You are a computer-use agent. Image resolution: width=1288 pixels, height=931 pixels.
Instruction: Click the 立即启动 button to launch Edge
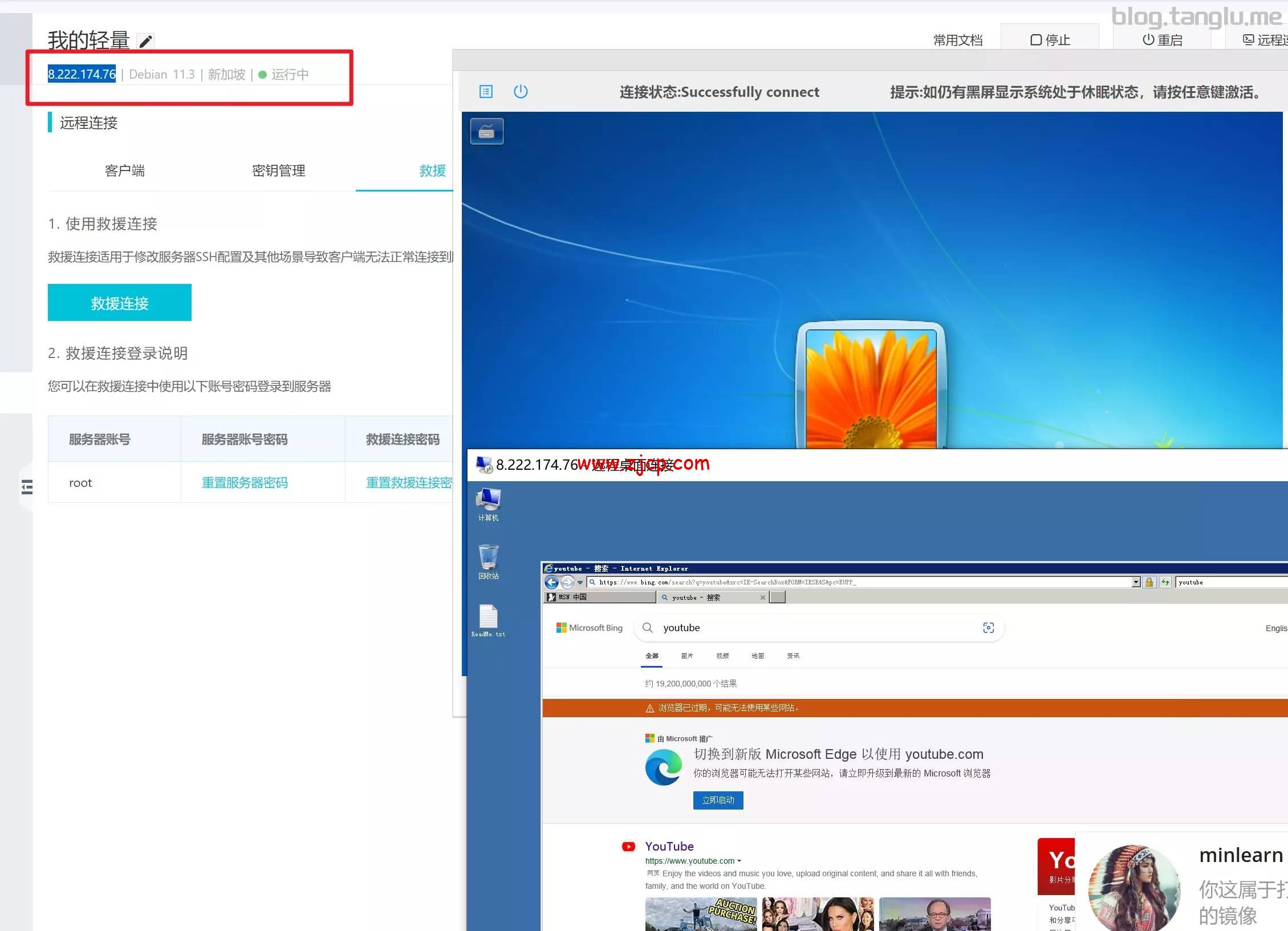pos(718,800)
